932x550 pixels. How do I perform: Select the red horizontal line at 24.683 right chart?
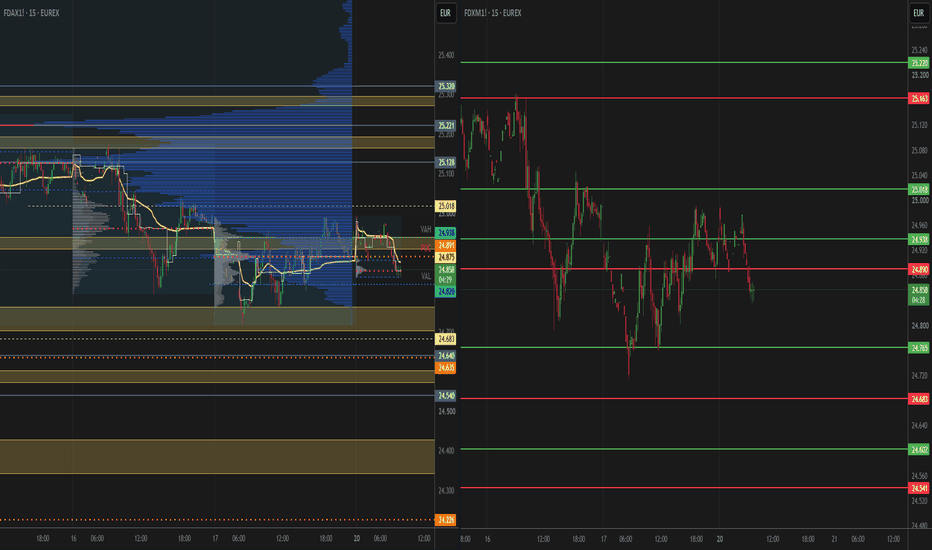[x=684, y=398]
